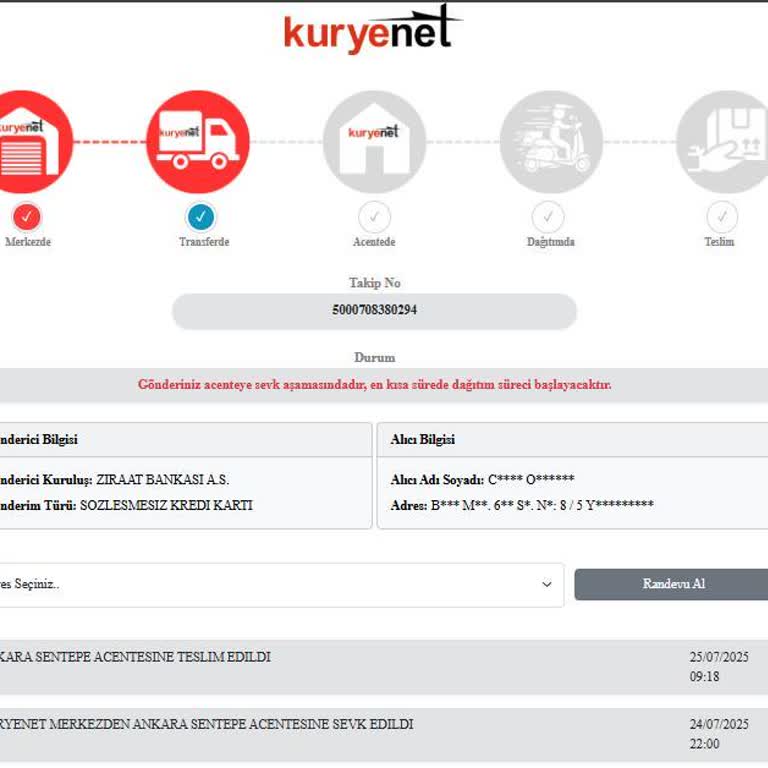Viewport: 768px width, 768px height.
Task: Open the 'Seçiniz..' address dropdown
Action: 282,585
